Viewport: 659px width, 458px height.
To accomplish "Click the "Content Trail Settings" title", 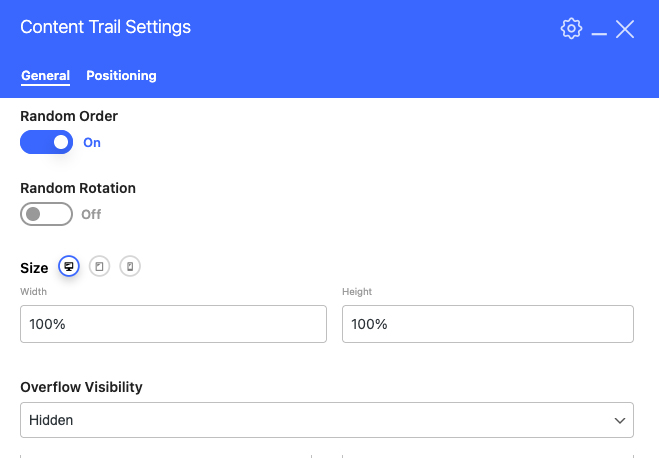I will pos(105,28).
